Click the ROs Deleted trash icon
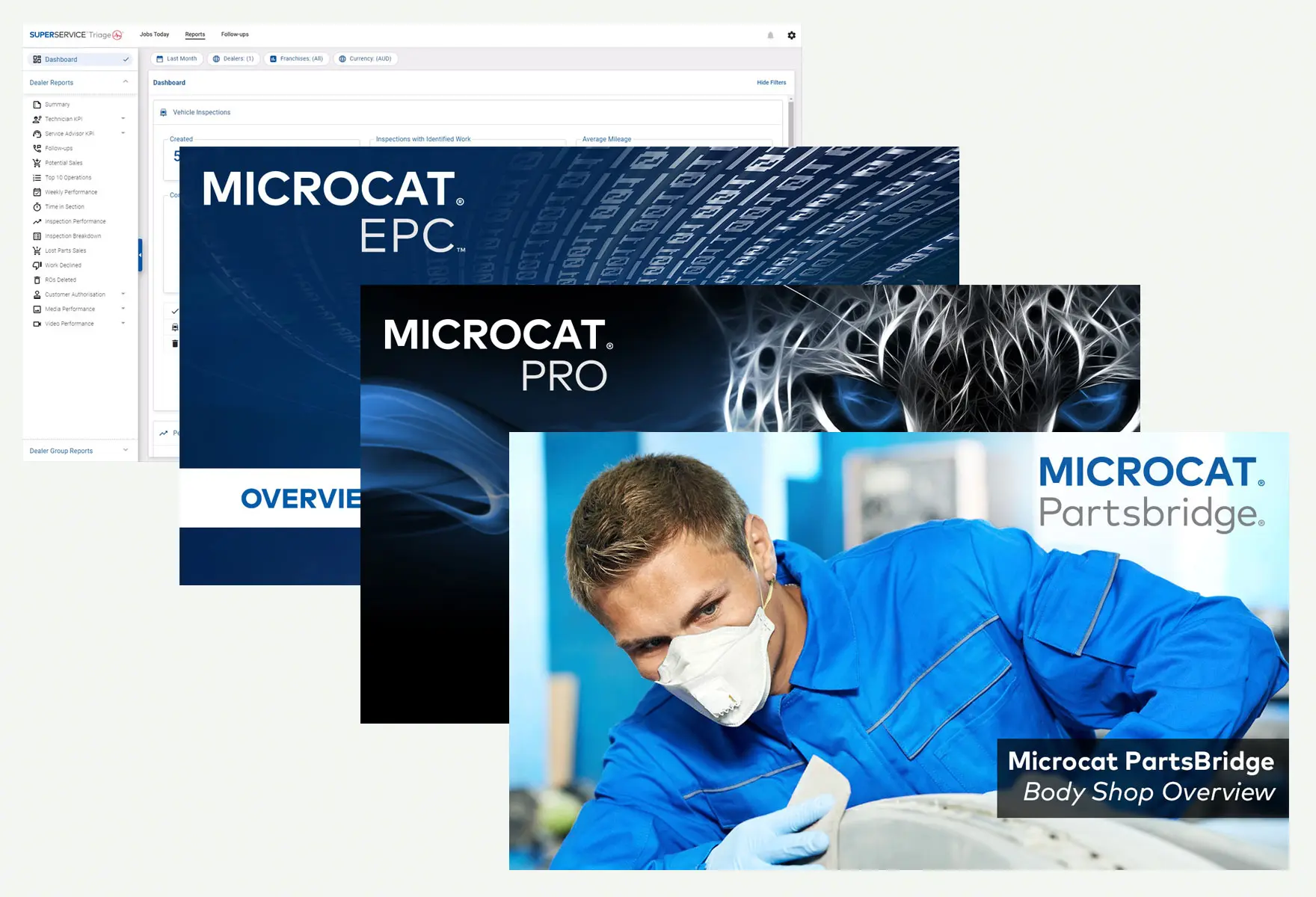 [37, 280]
